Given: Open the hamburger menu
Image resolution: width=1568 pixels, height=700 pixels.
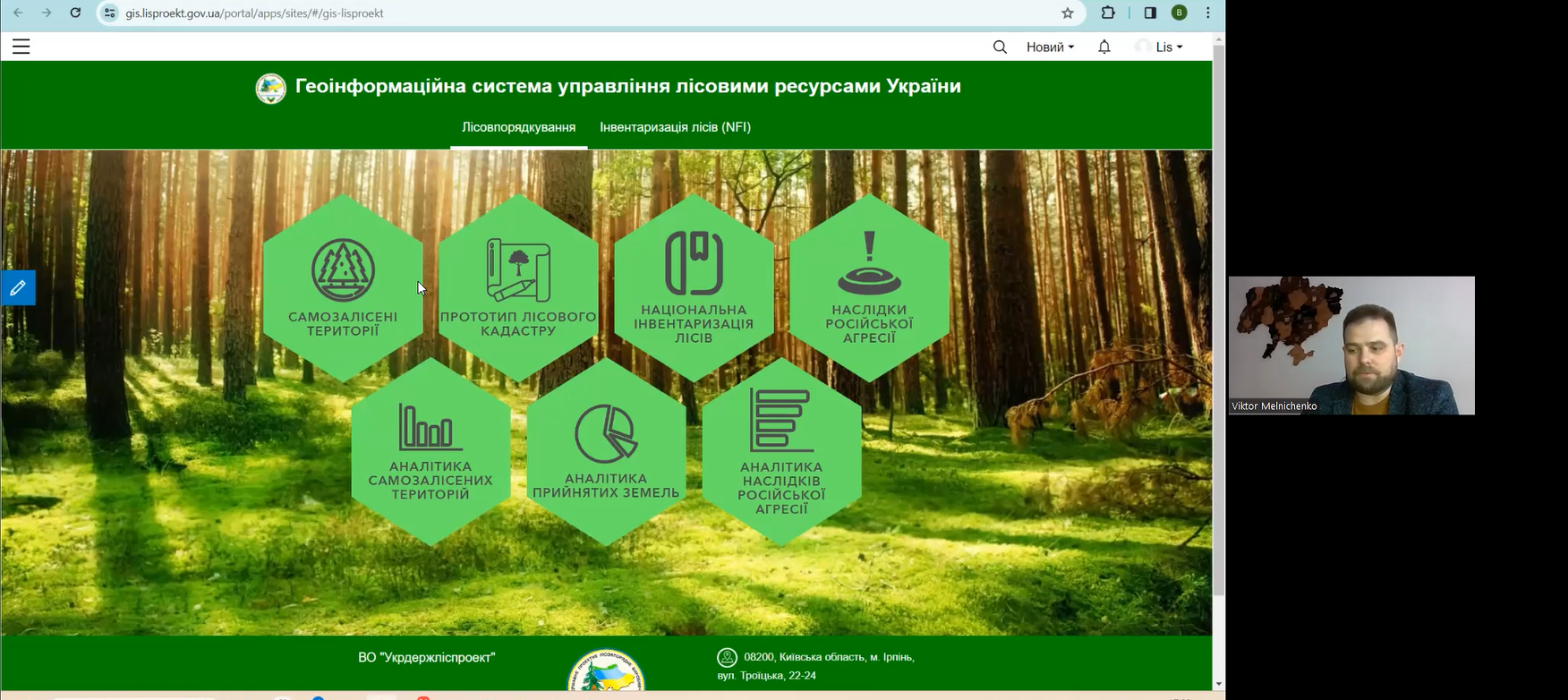Looking at the screenshot, I should 21,47.
